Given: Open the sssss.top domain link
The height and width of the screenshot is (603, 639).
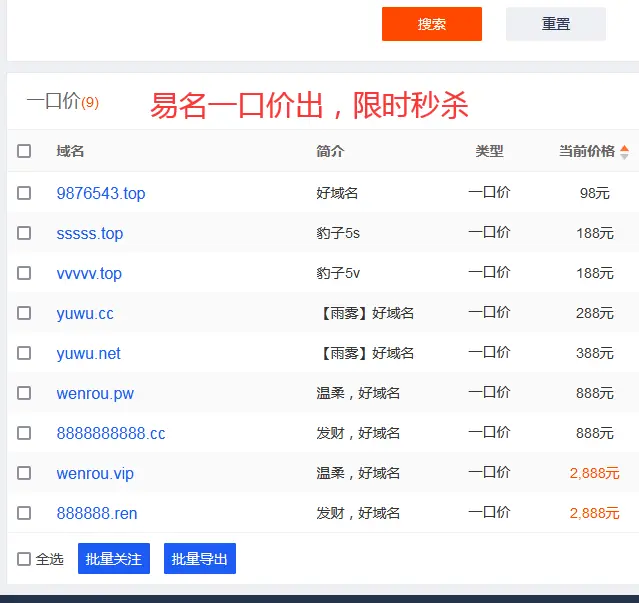Looking at the screenshot, I should [x=90, y=234].
